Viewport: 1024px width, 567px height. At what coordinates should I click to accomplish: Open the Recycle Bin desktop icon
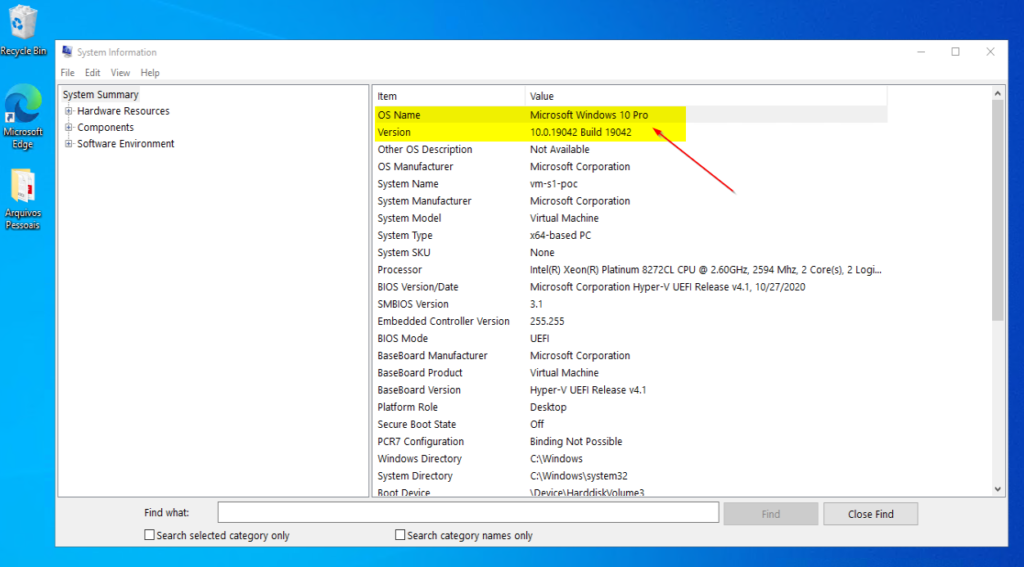click(24, 30)
